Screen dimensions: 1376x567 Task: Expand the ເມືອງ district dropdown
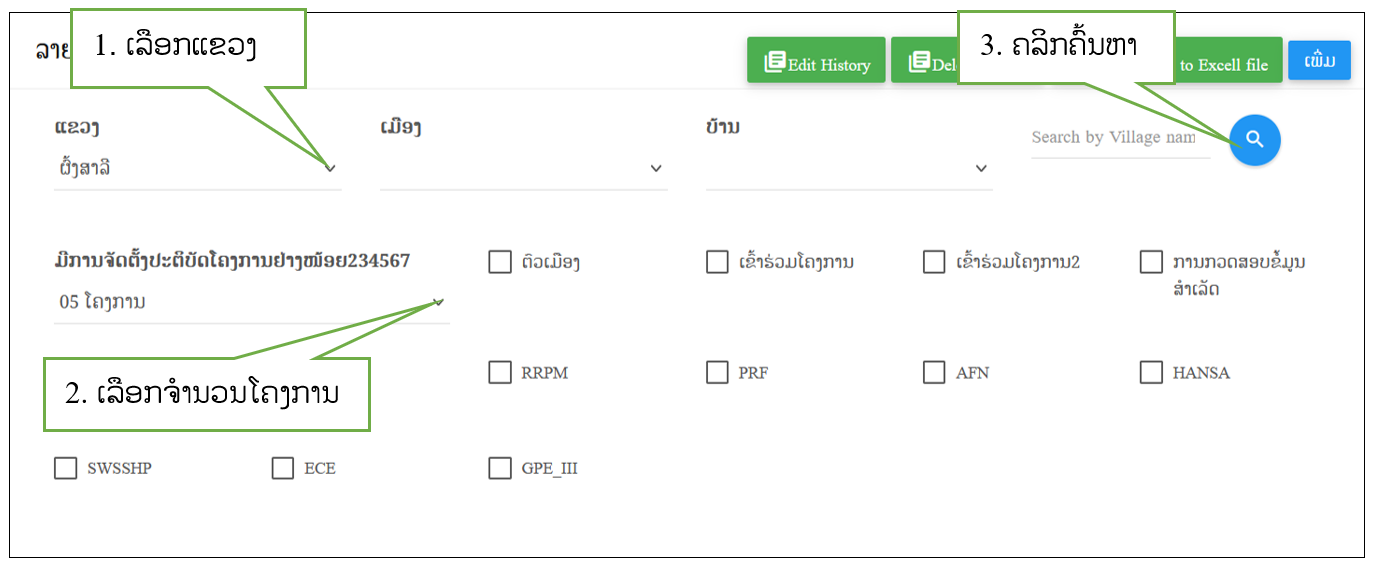656,168
